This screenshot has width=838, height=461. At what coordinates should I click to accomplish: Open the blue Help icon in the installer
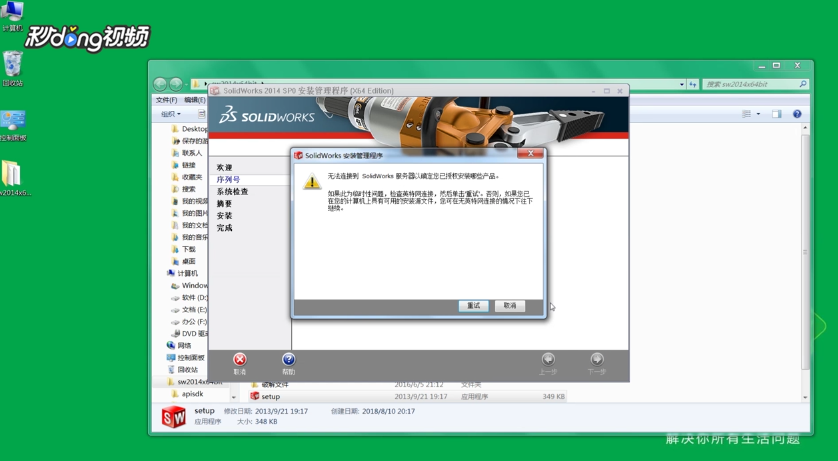(x=289, y=360)
